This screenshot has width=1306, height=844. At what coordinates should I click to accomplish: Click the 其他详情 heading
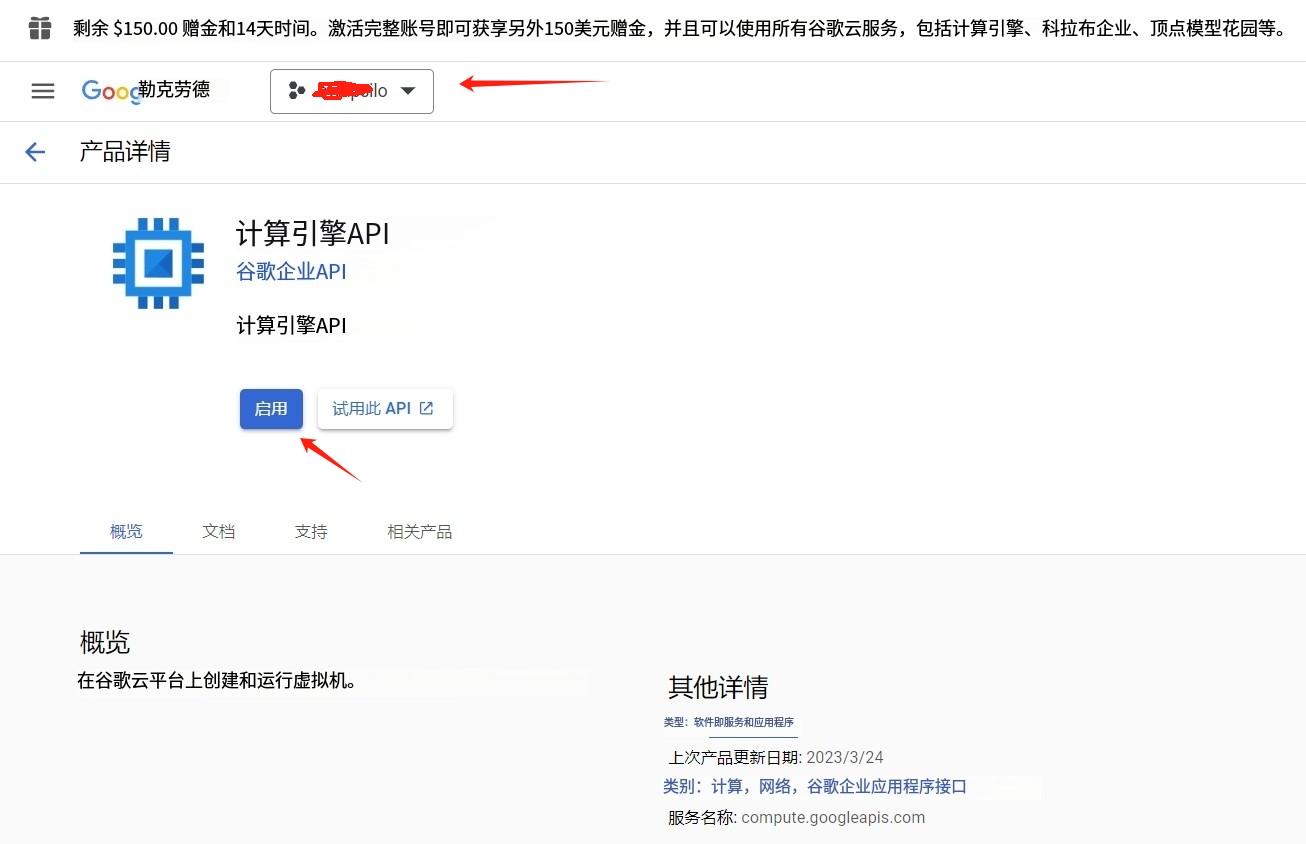point(718,688)
